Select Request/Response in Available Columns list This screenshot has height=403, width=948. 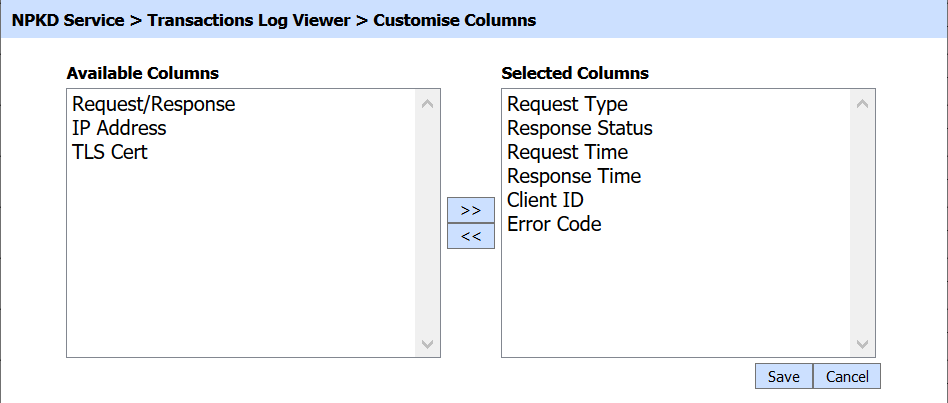(x=153, y=104)
